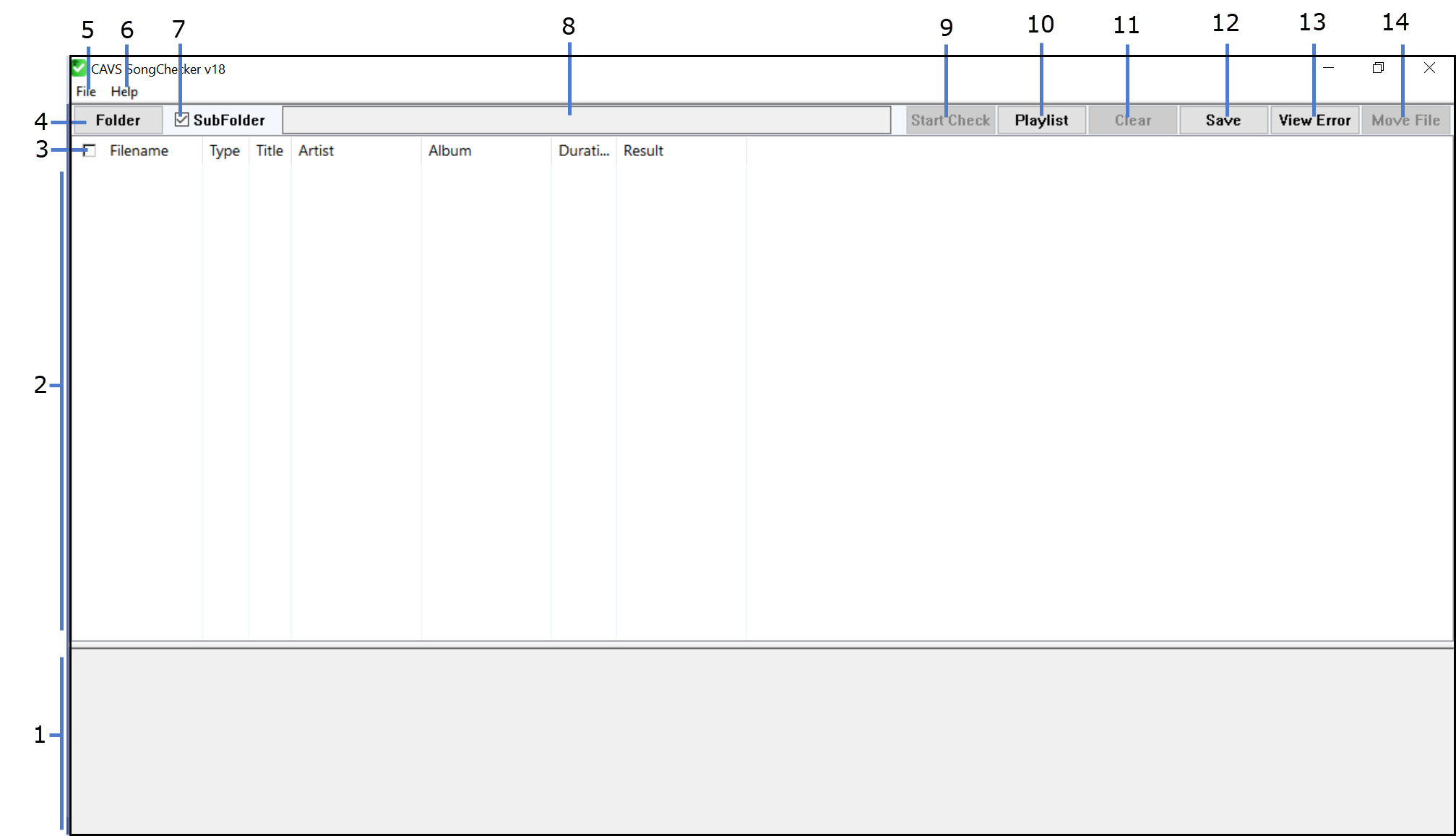1456x836 pixels.
Task: Click the folder path field
Action: (585, 120)
